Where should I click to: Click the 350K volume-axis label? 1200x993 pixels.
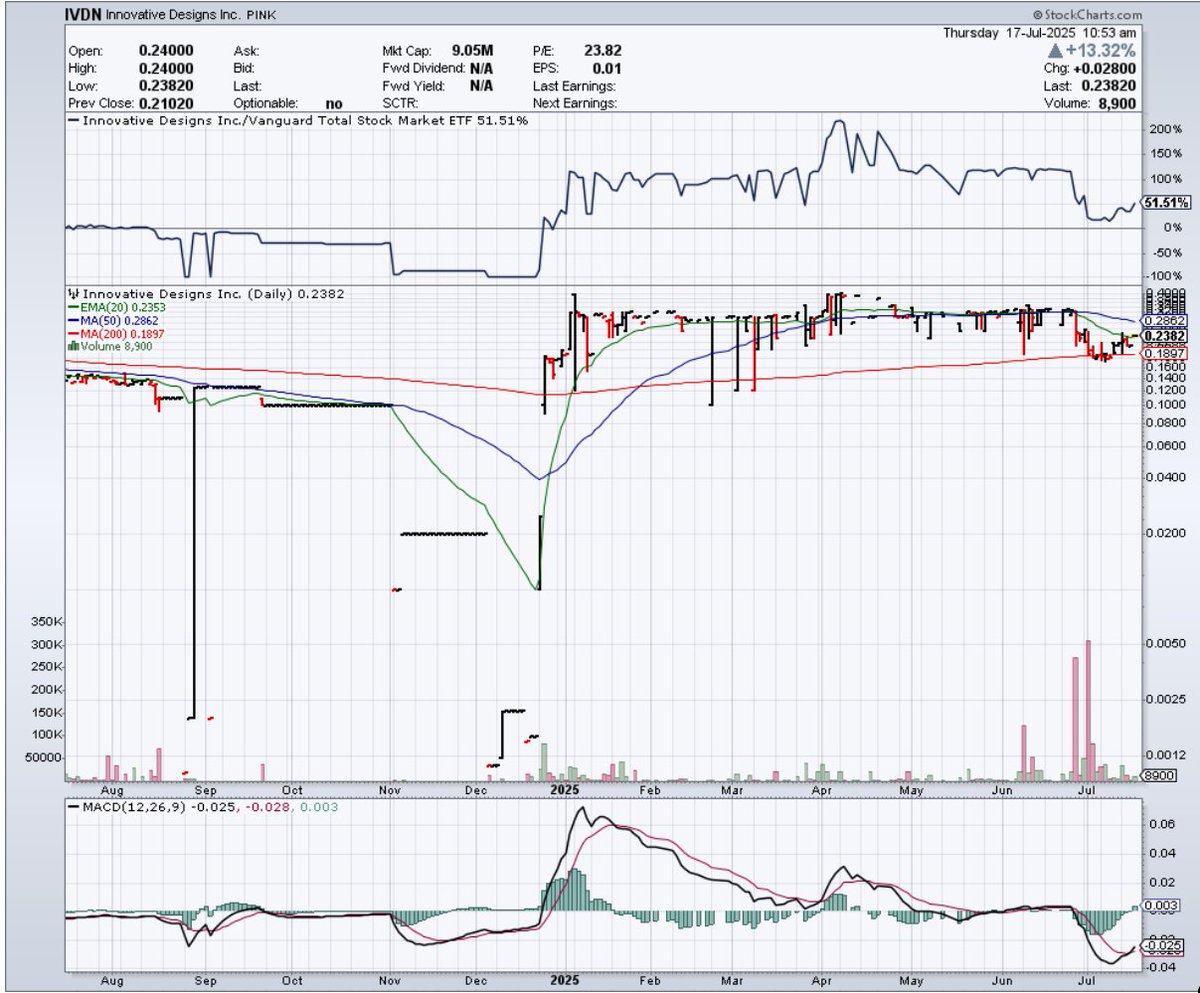[47, 621]
